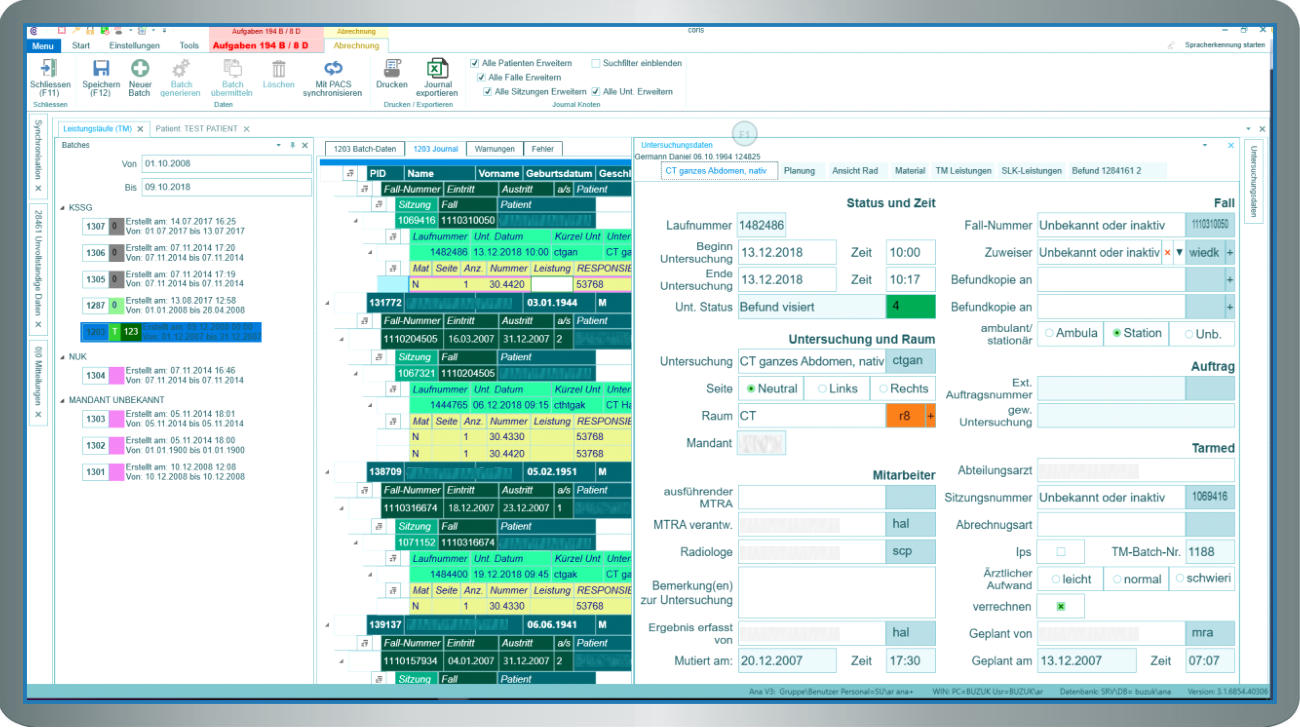Synchronize using the Mit PACS synchronisieren icon
Viewport: 1300px width, 728px height.
pyautogui.click(x=333, y=69)
